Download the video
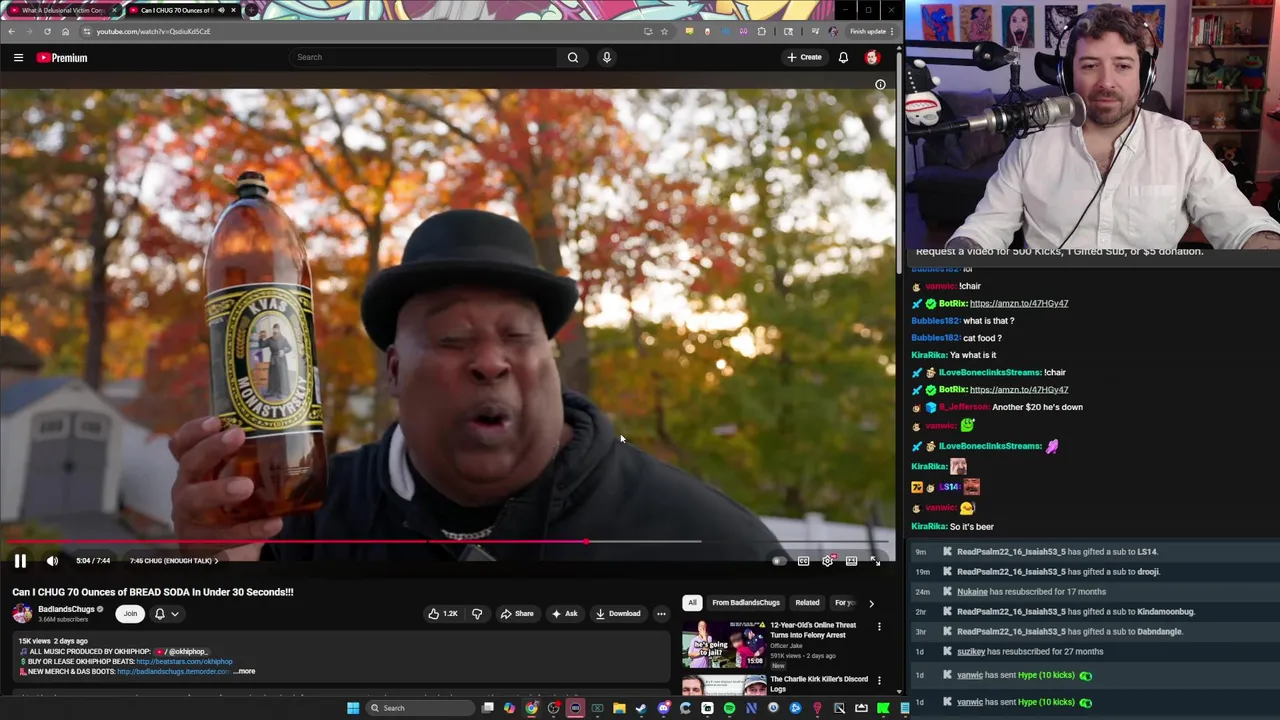 pyautogui.click(x=617, y=613)
